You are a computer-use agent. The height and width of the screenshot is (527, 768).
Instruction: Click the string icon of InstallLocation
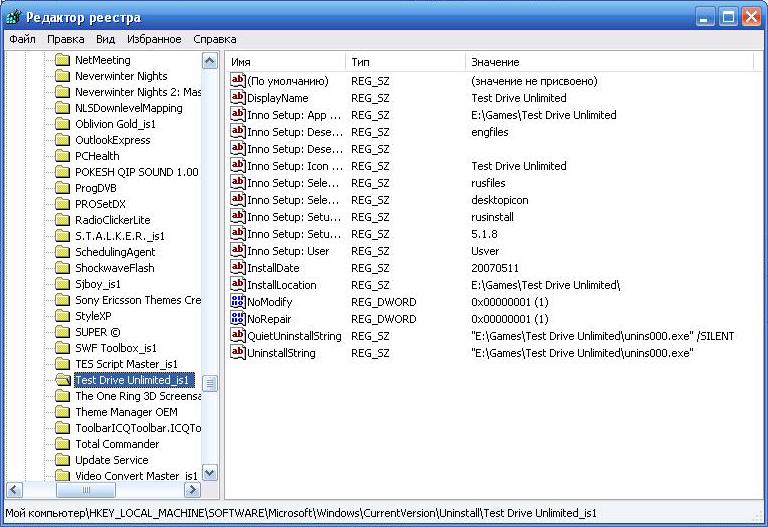coord(238,285)
